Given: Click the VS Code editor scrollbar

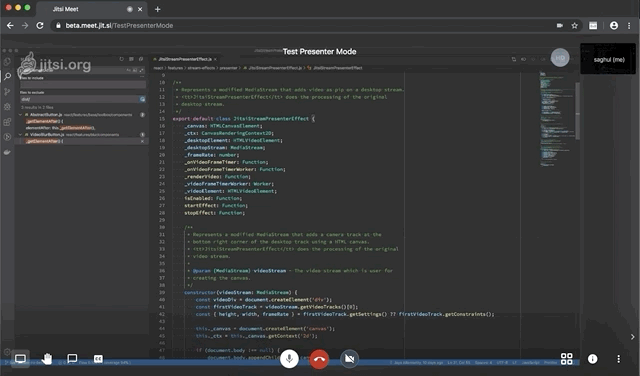Looking at the screenshot, I should tap(578, 111).
